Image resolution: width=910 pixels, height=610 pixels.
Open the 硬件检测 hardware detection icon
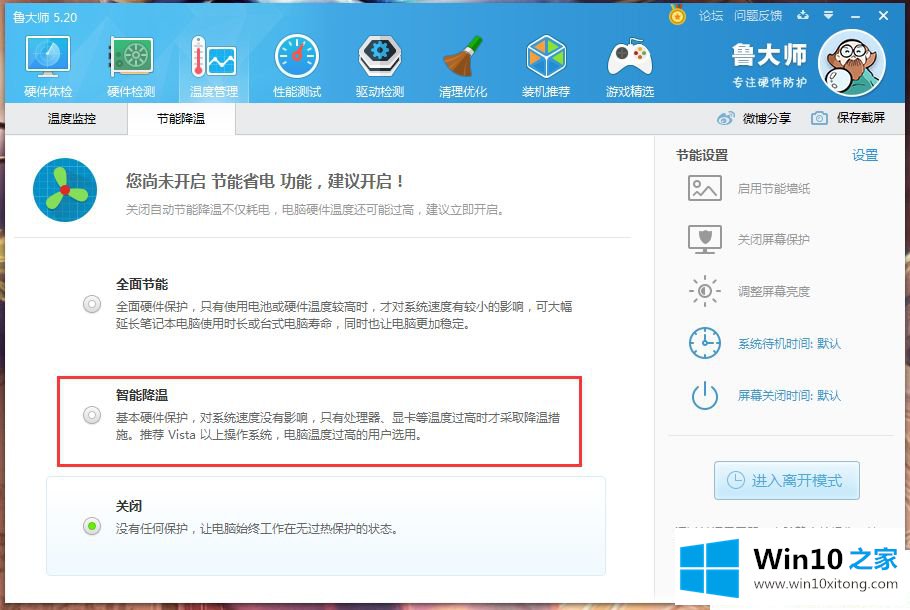(131, 57)
